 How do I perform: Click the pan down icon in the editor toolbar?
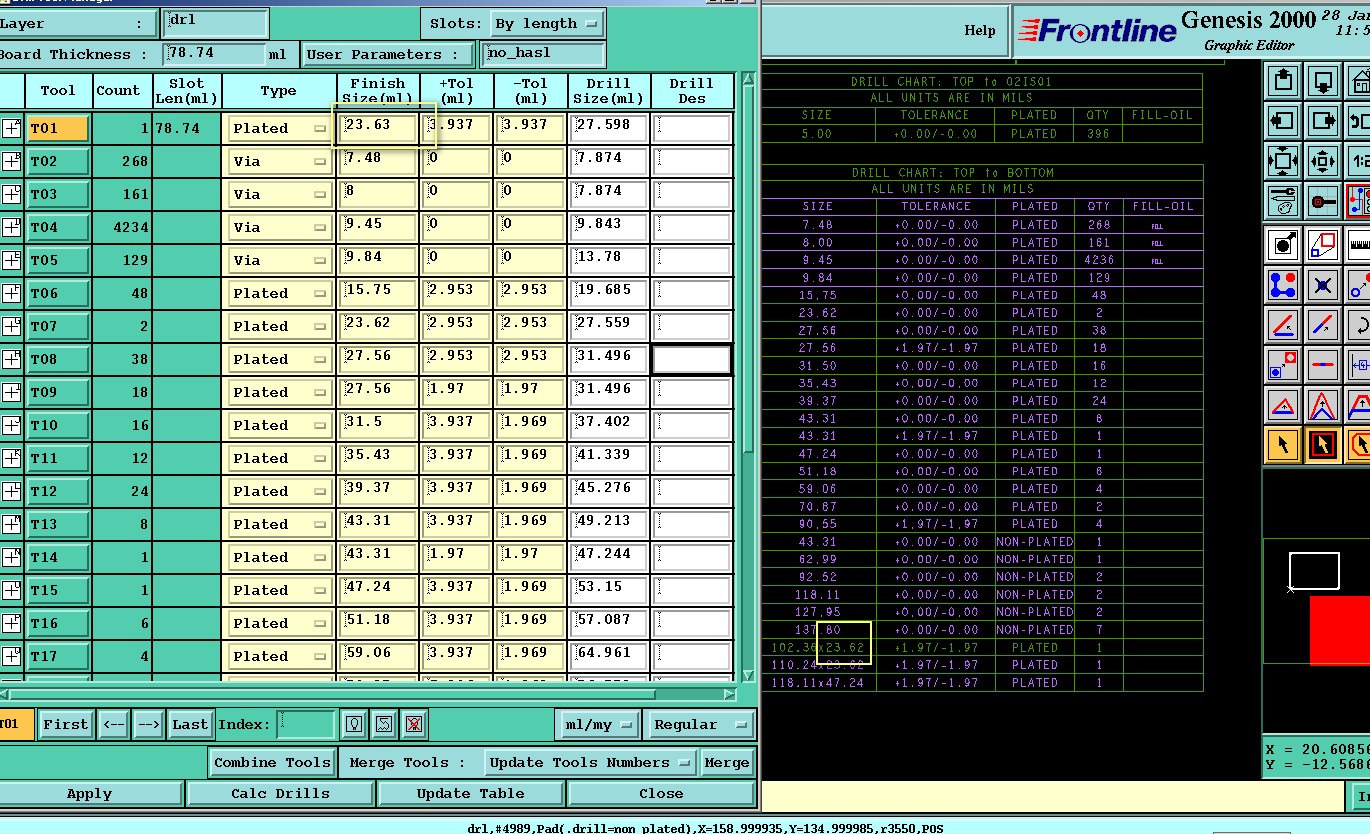pyautogui.click(x=1322, y=82)
